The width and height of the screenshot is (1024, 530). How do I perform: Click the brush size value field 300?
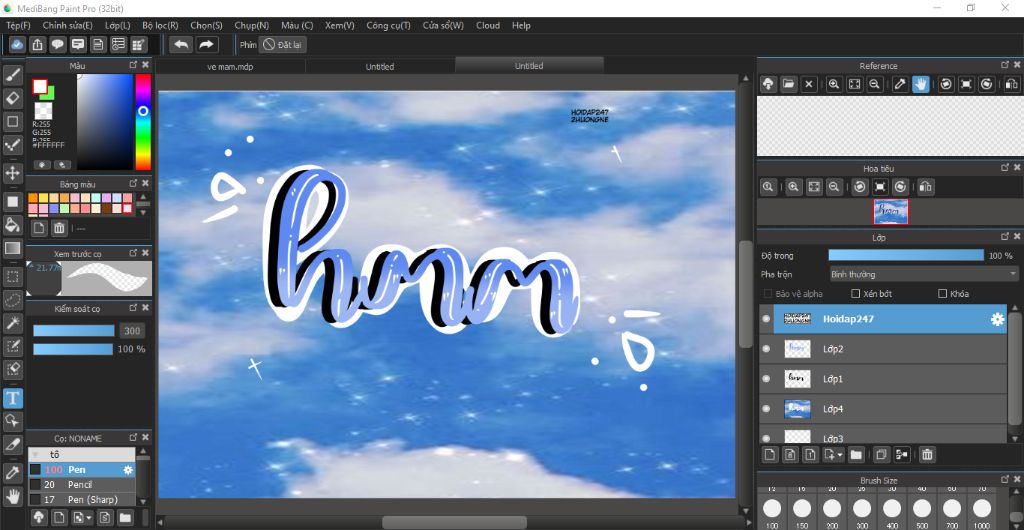tap(132, 331)
